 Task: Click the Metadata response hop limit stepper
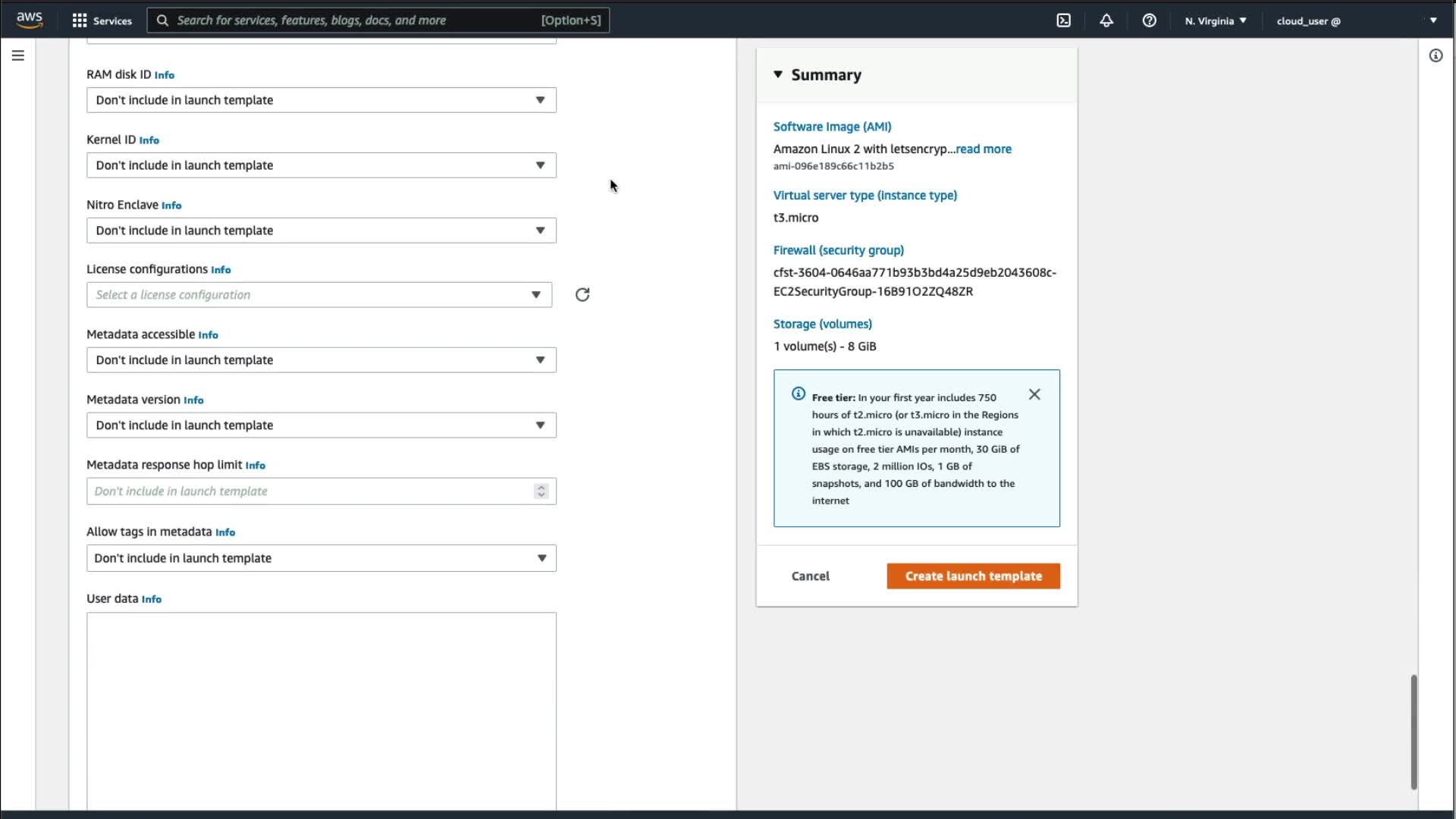(541, 491)
